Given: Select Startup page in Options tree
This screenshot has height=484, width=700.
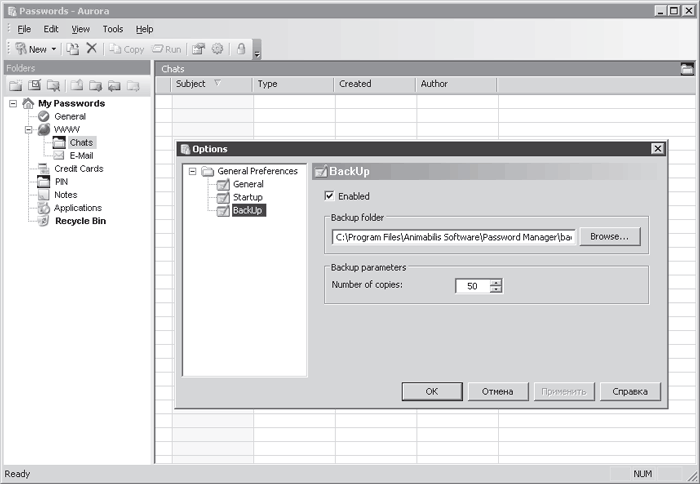Looking at the screenshot, I should (248, 197).
